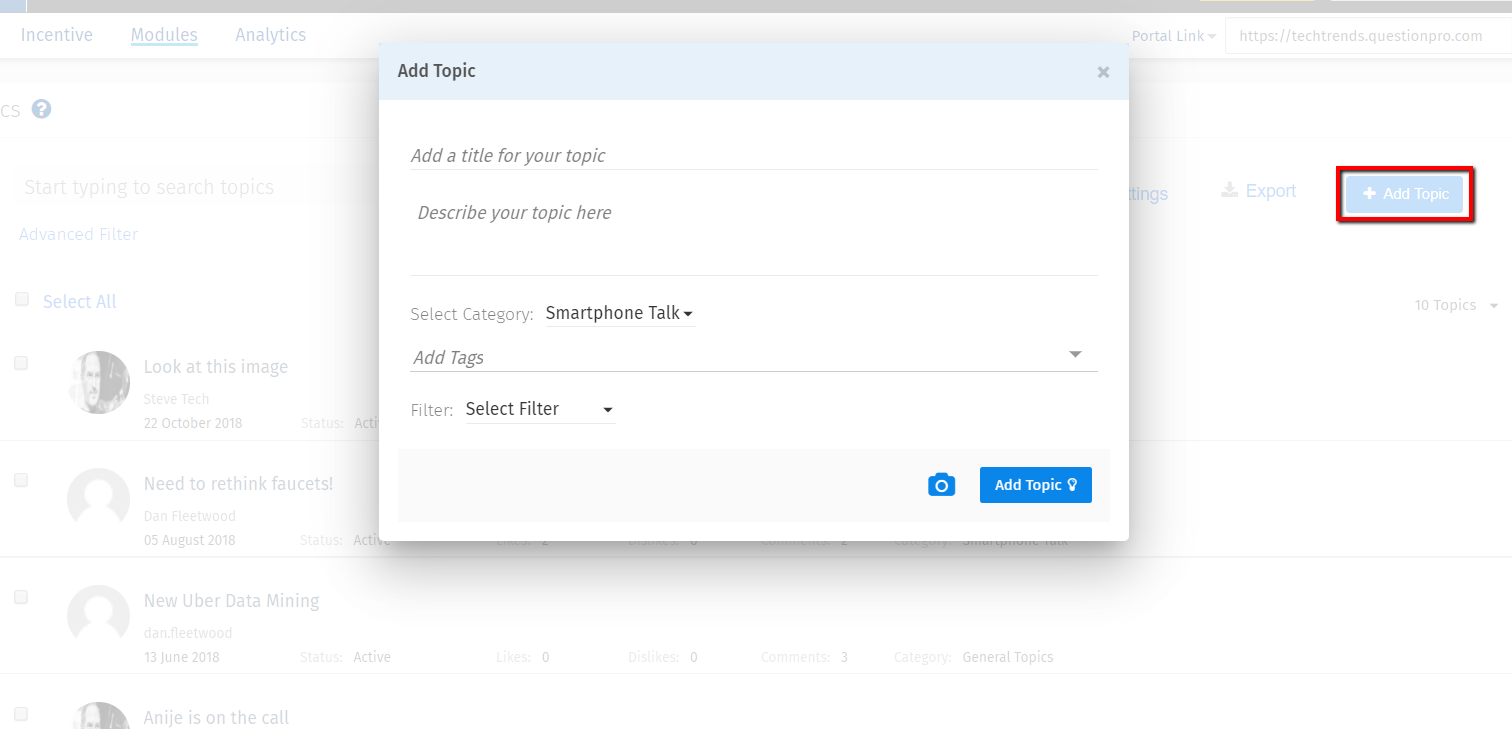Open help via the question mark icon
Image resolution: width=1512 pixels, height=729 pixels.
[x=41, y=109]
